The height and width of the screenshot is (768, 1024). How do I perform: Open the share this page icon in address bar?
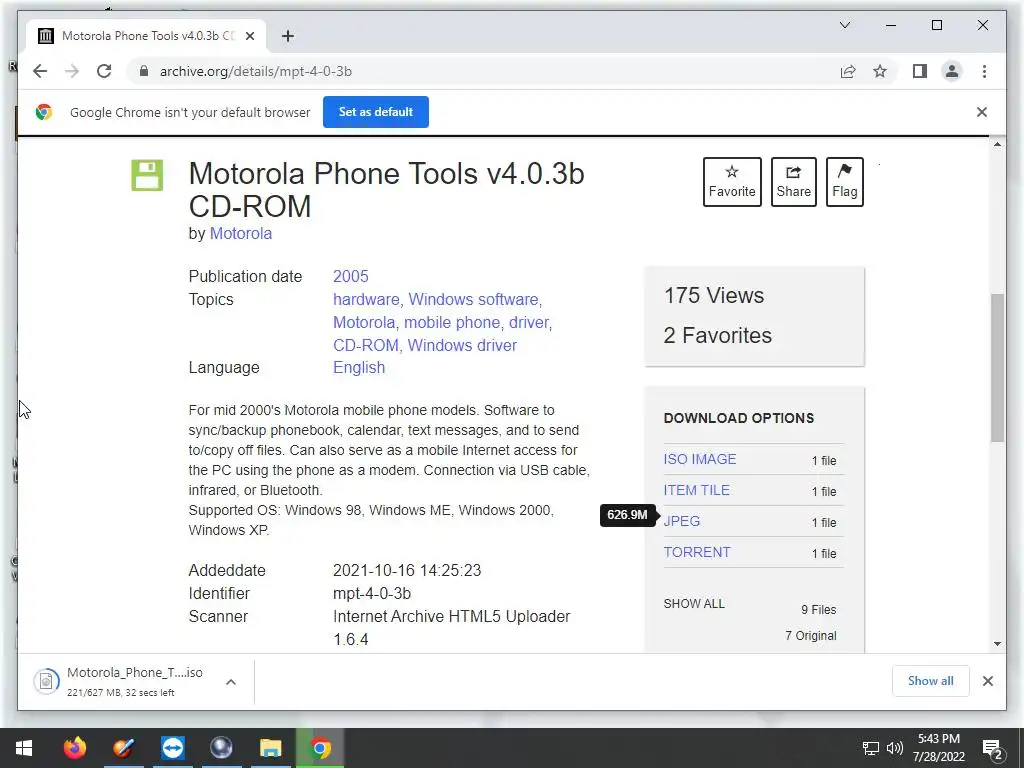click(848, 71)
